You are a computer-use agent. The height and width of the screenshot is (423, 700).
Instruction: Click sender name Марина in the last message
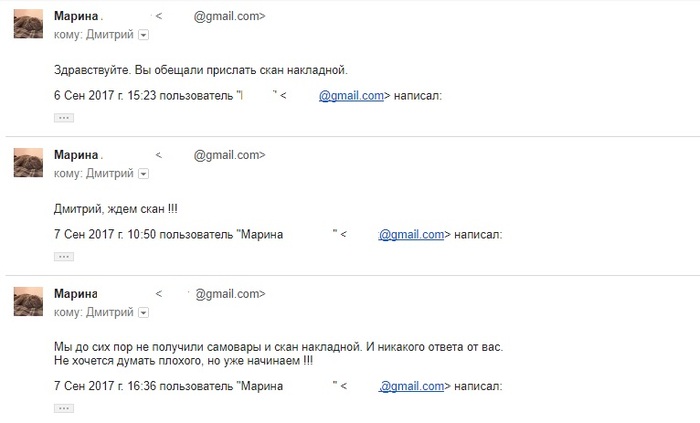[76, 294]
